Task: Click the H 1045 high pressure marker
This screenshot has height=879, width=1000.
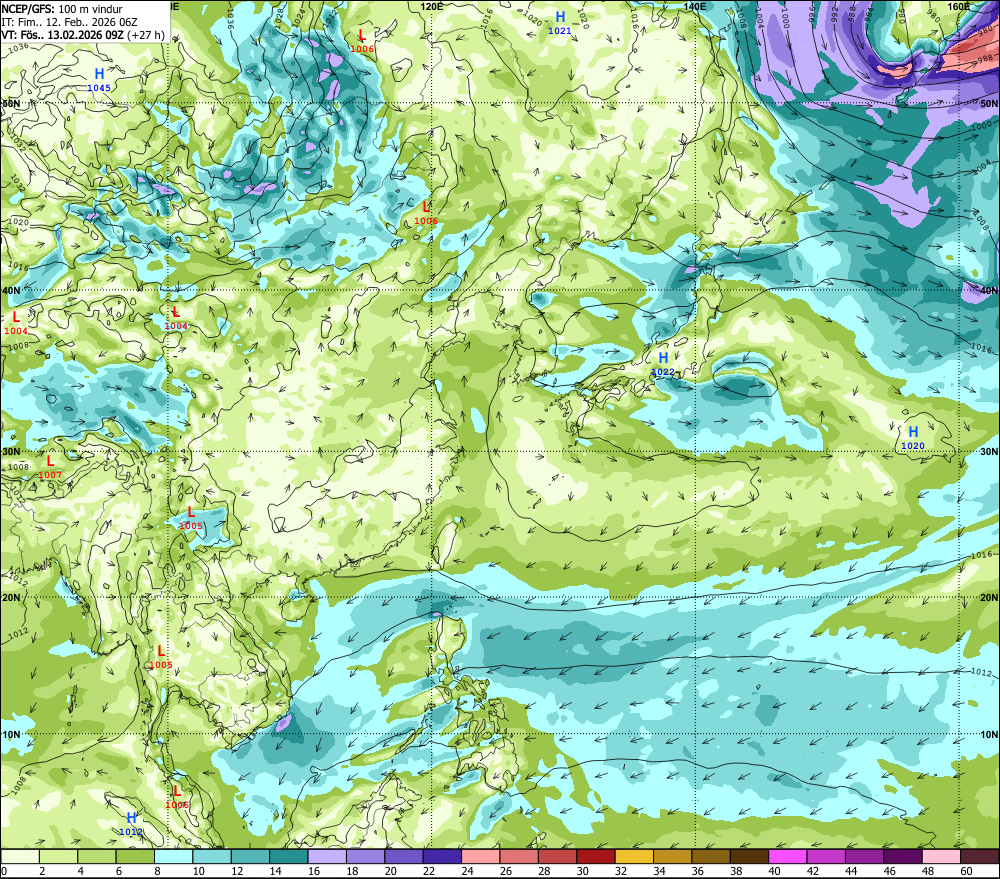Action: coord(99,79)
